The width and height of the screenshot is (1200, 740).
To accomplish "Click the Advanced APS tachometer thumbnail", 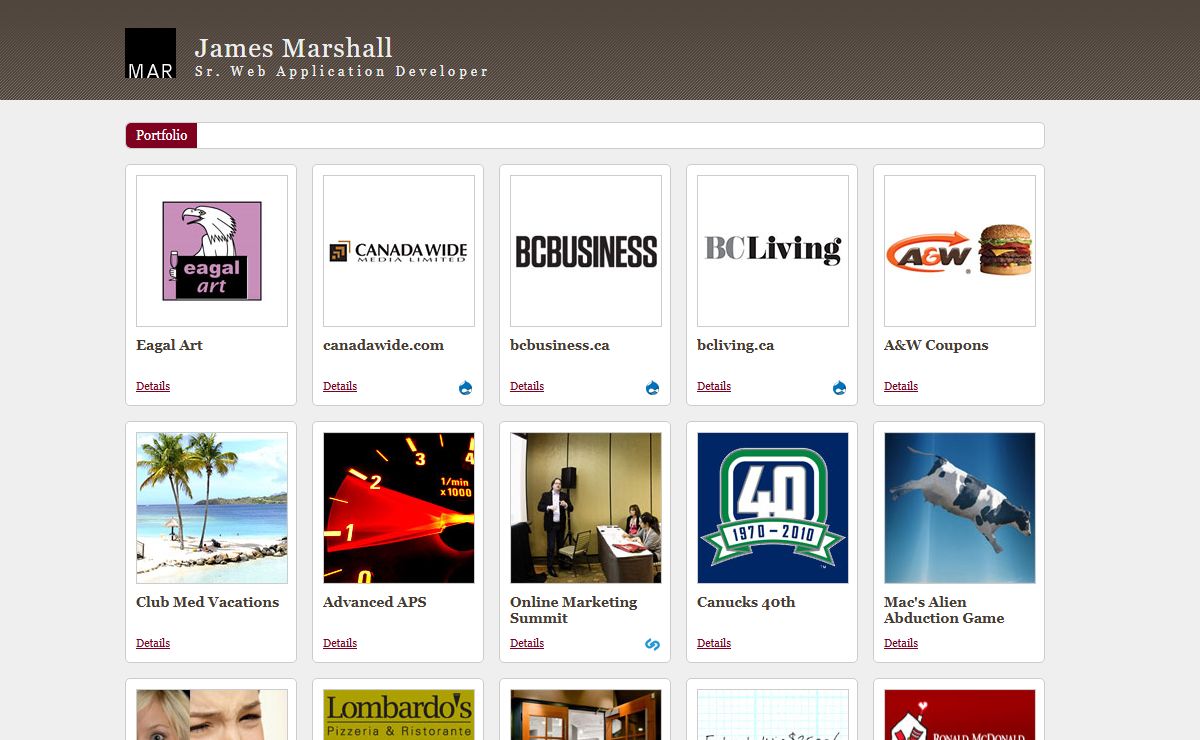I will tap(399, 508).
